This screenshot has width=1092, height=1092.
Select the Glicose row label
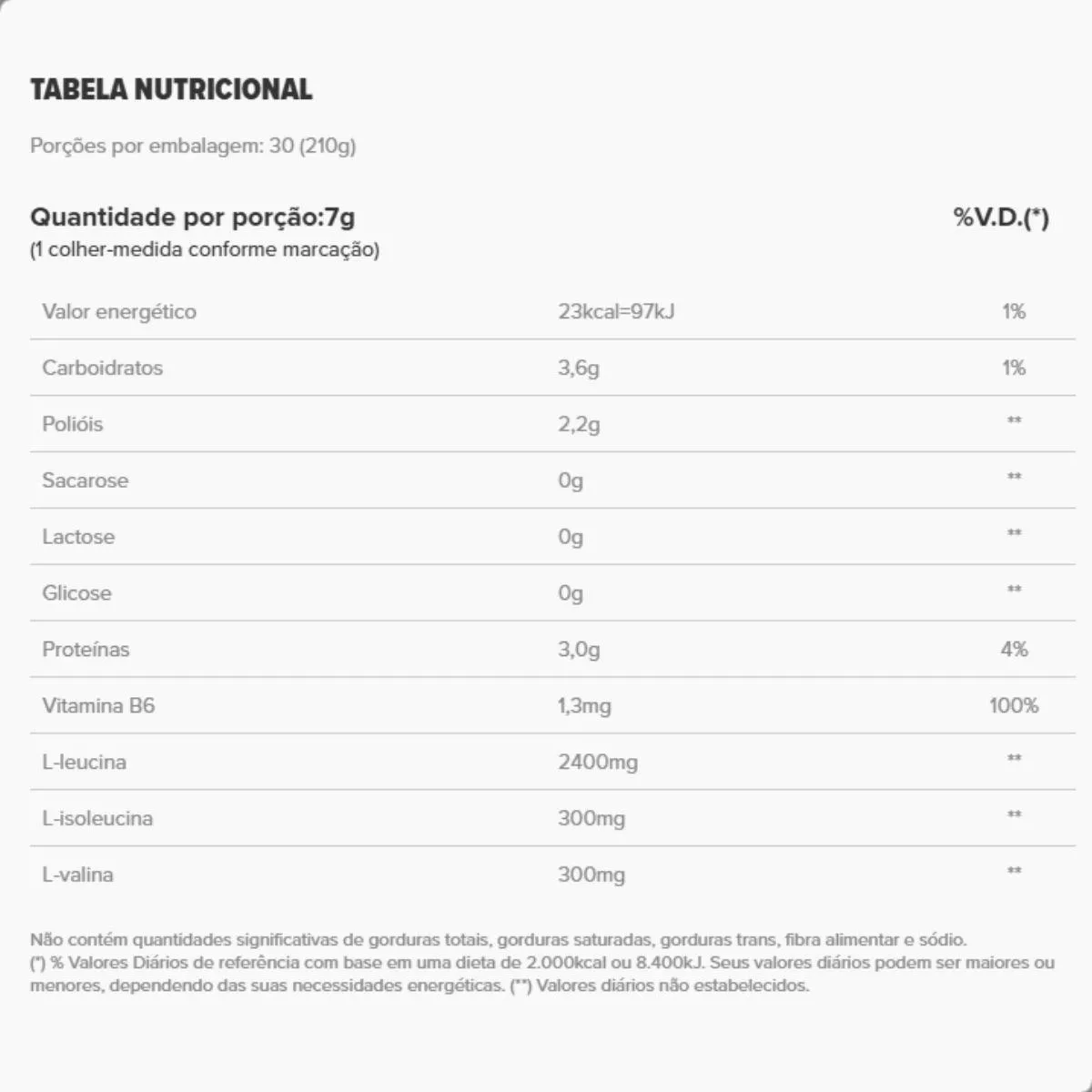[76, 593]
